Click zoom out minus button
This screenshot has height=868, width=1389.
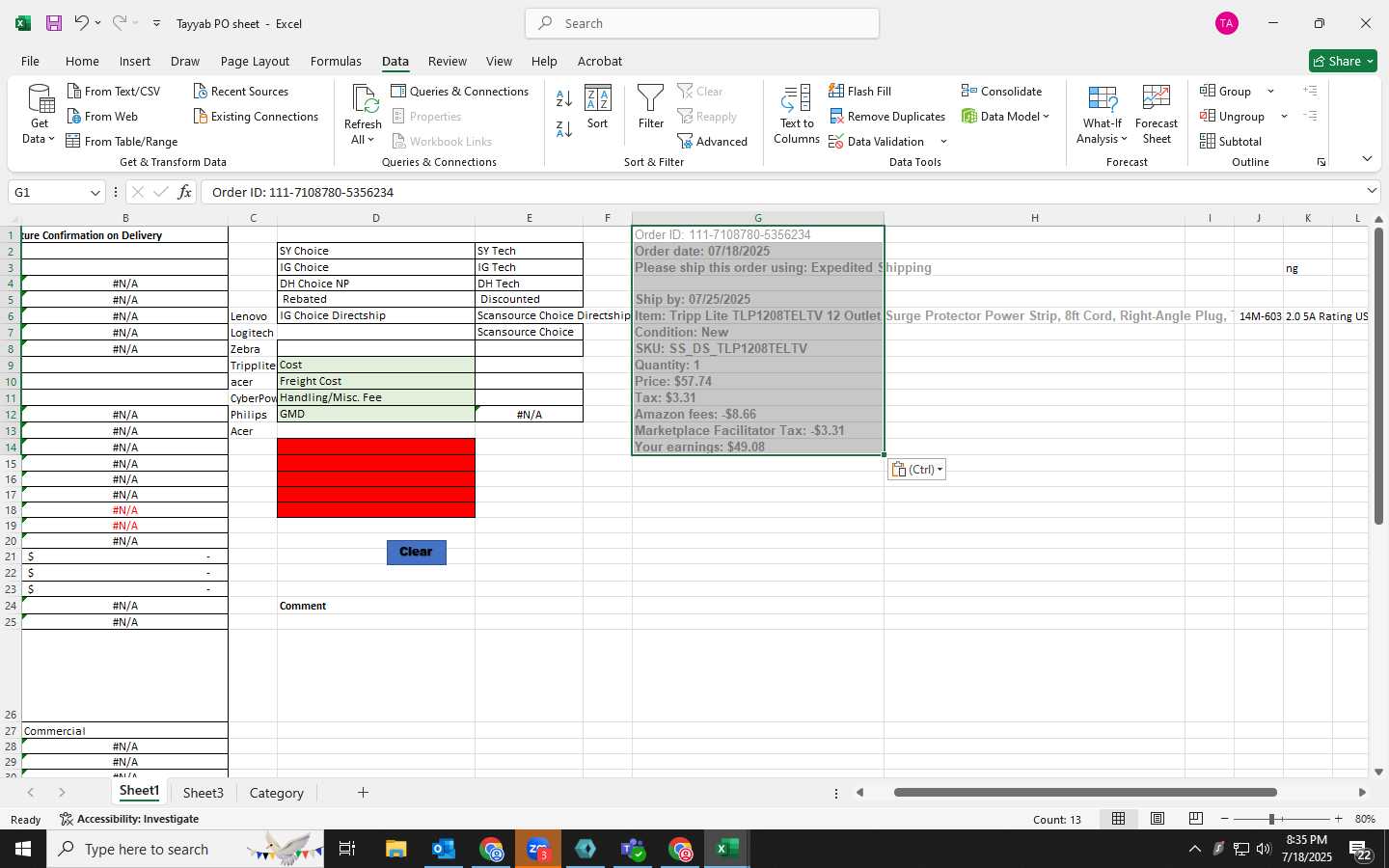click(1224, 819)
